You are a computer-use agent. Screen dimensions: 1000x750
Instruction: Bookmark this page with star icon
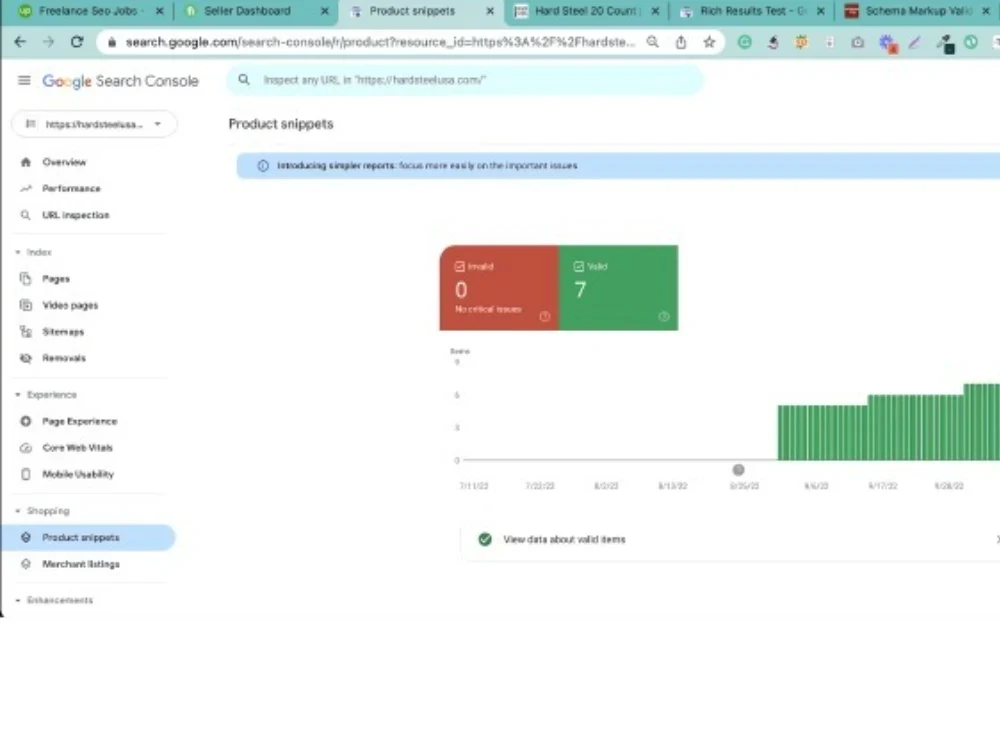pyautogui.click(x=709, y=42)
